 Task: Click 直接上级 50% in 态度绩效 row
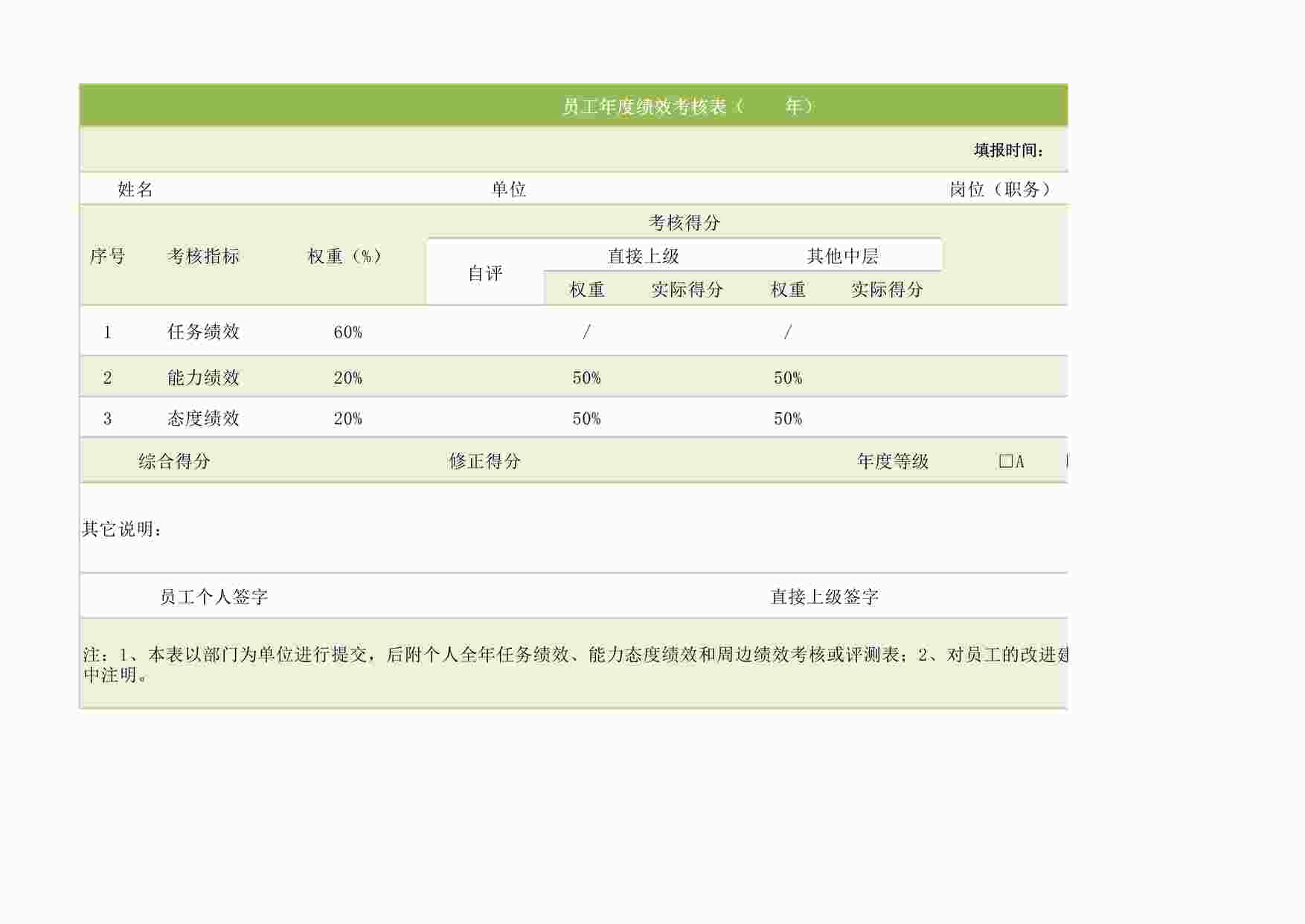(587, 419)
